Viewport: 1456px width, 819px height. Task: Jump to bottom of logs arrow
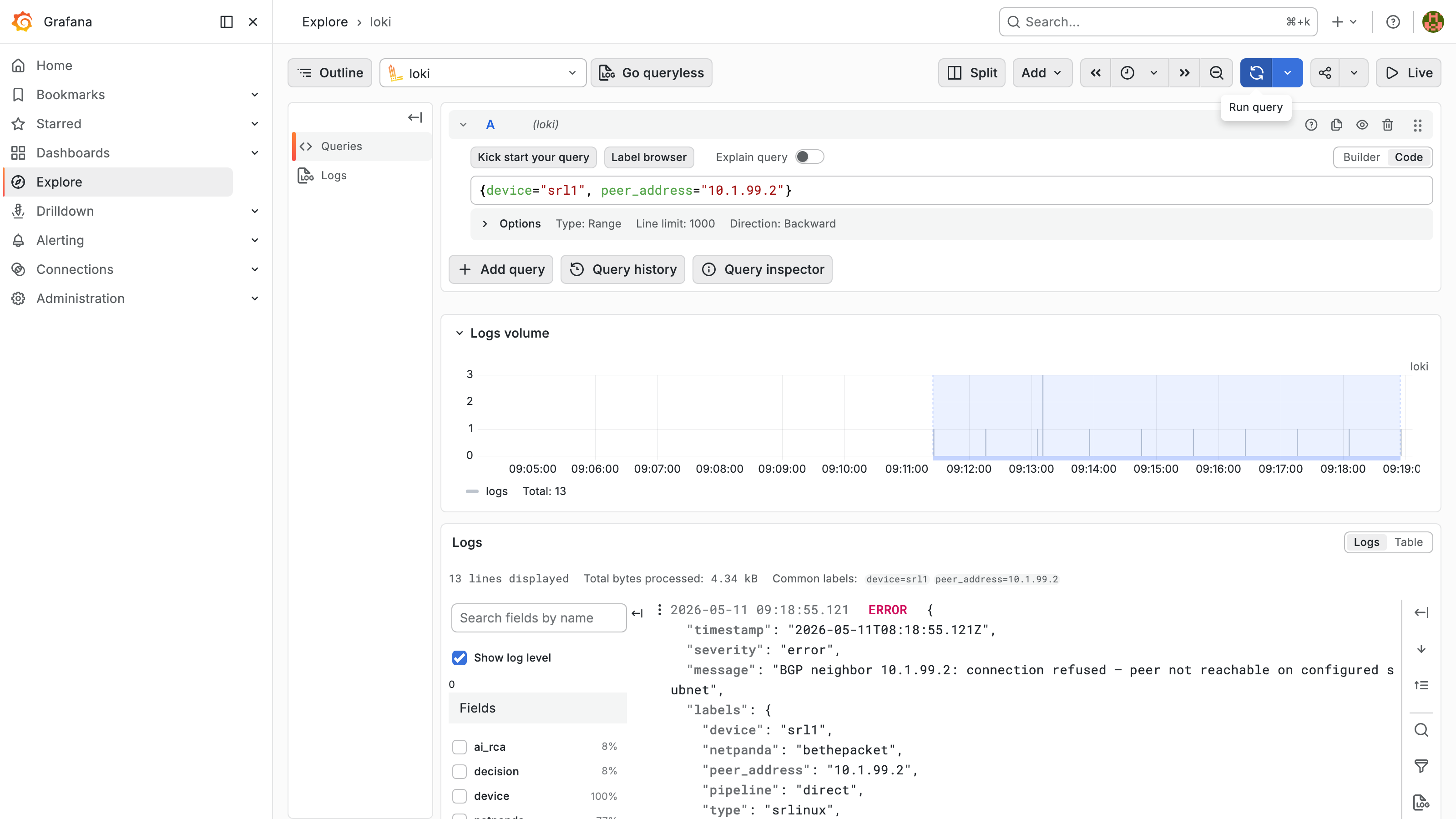pyautogui.click(x=1421, y=649)
